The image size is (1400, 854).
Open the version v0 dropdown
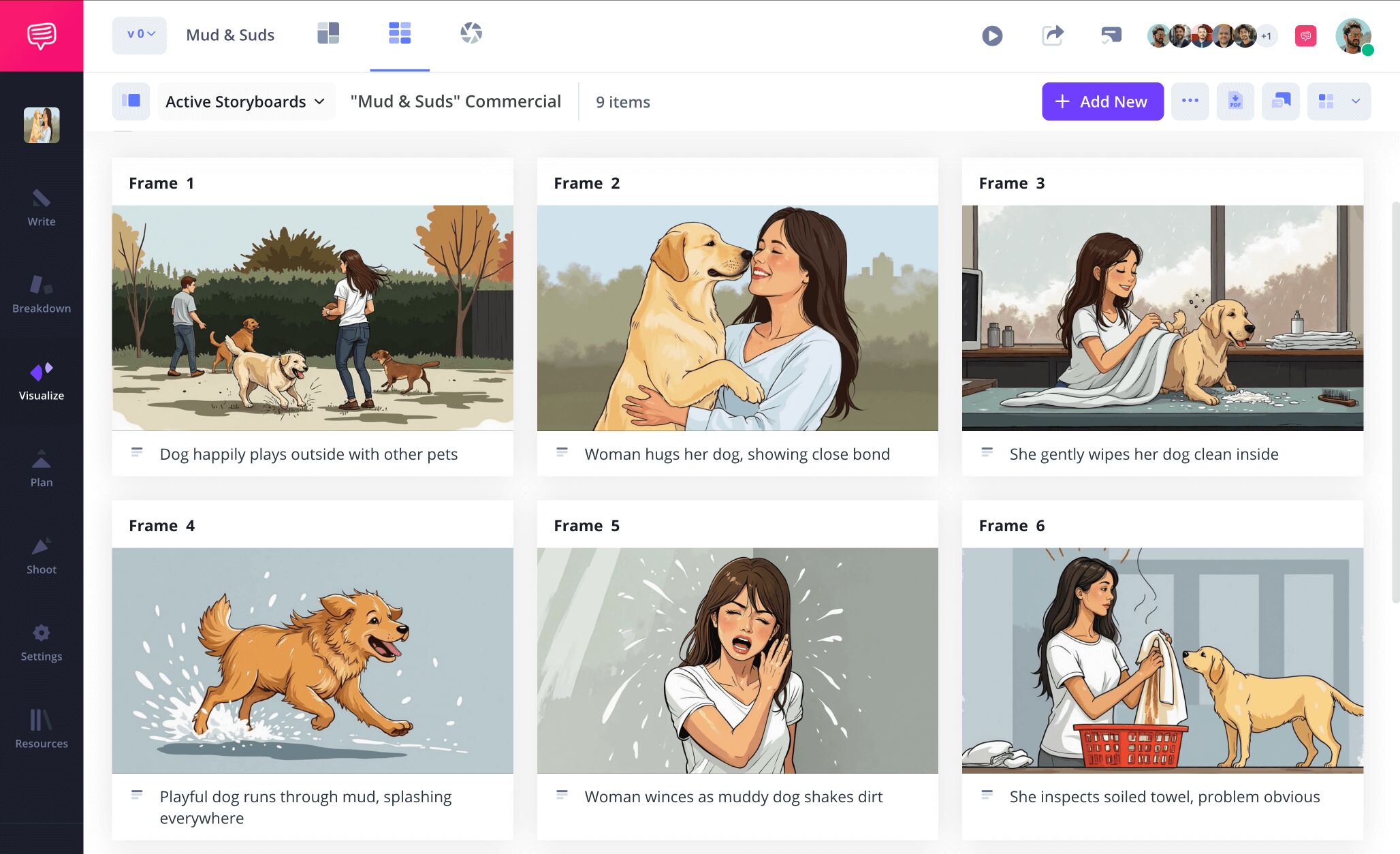(140, 35)
